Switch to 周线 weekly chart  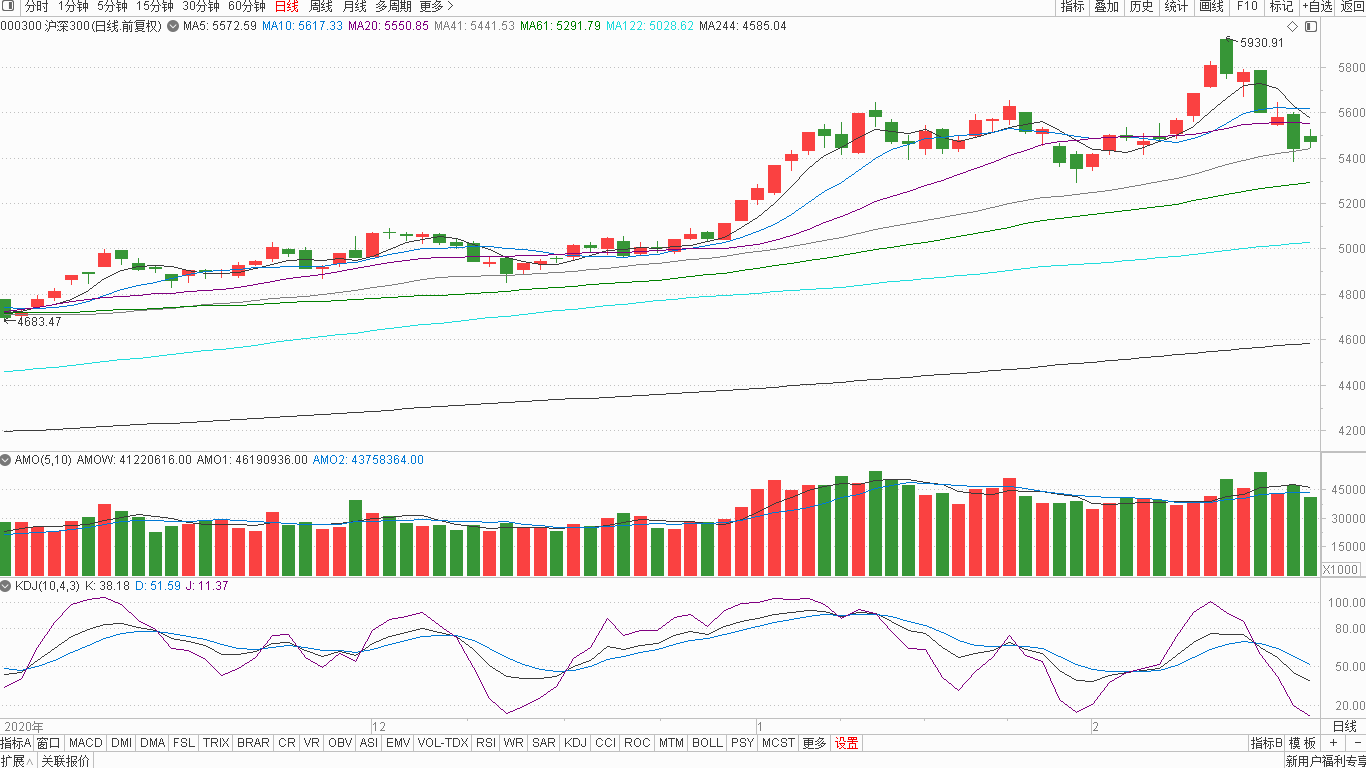pos(320,6)
